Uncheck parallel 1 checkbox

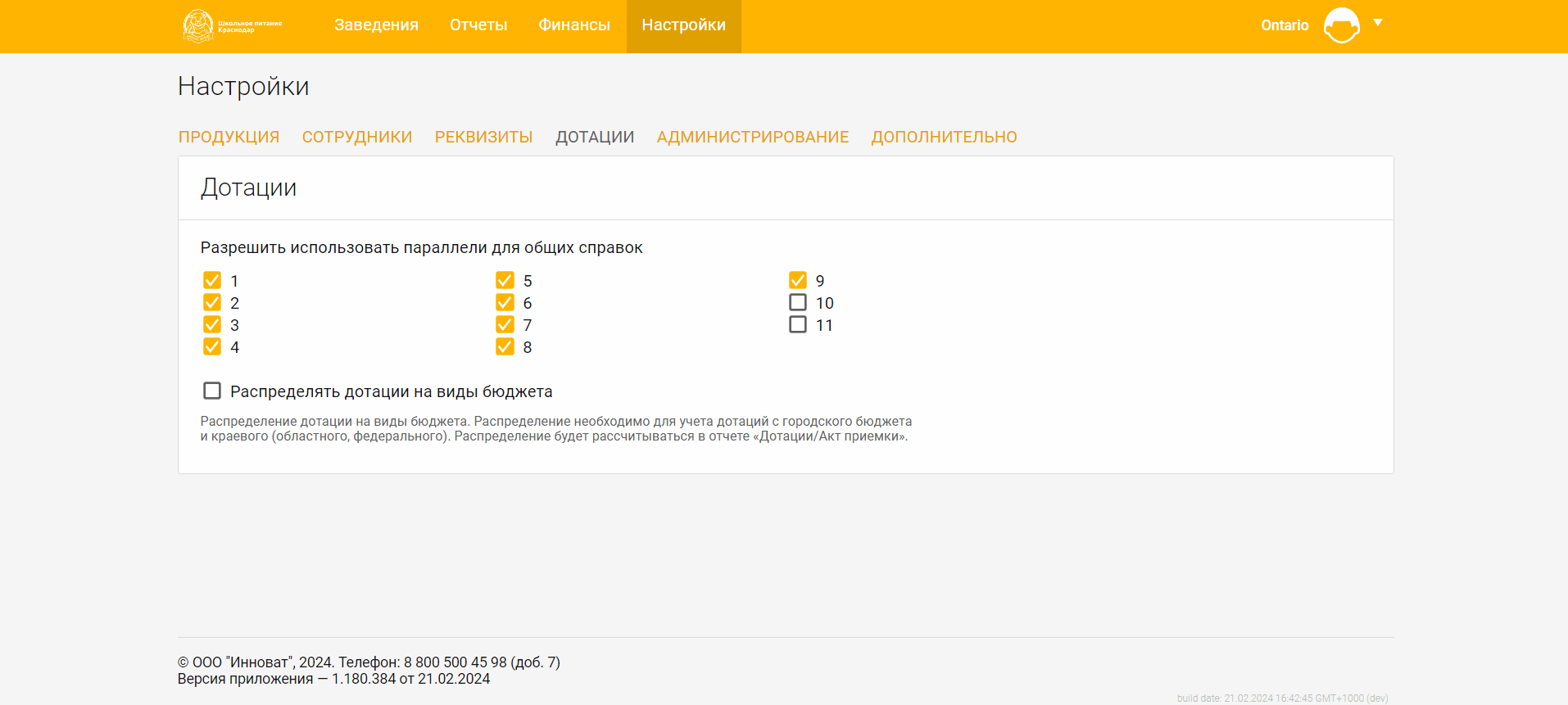point(212,281)
